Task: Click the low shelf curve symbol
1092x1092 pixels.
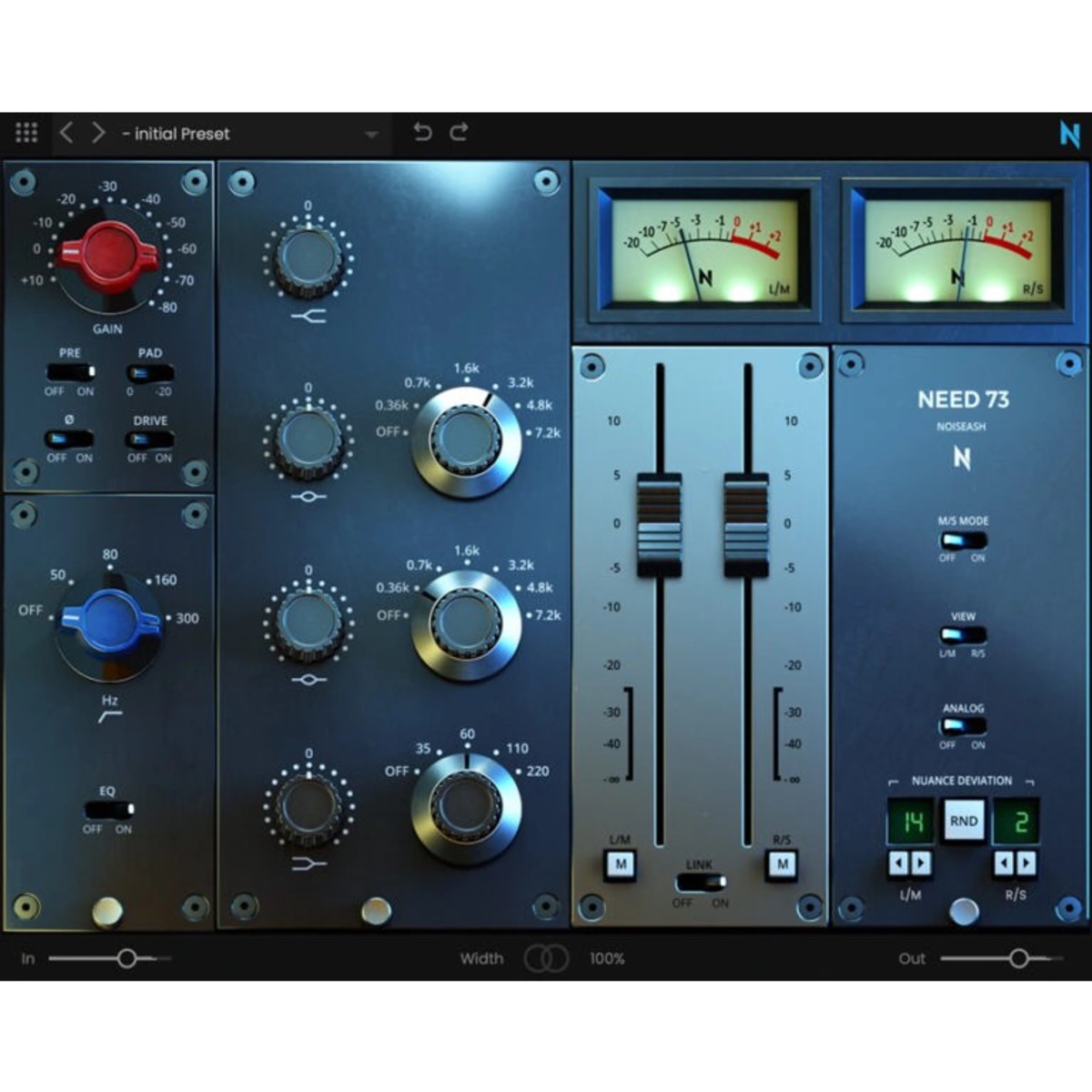Action: click(308, 864)
